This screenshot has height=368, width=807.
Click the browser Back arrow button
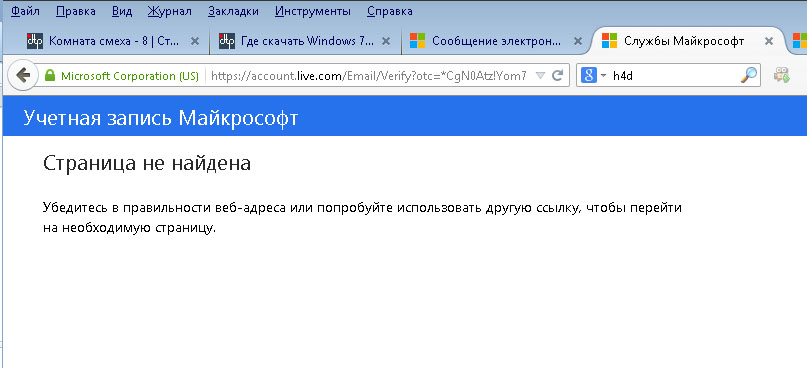tap(23, 76)
